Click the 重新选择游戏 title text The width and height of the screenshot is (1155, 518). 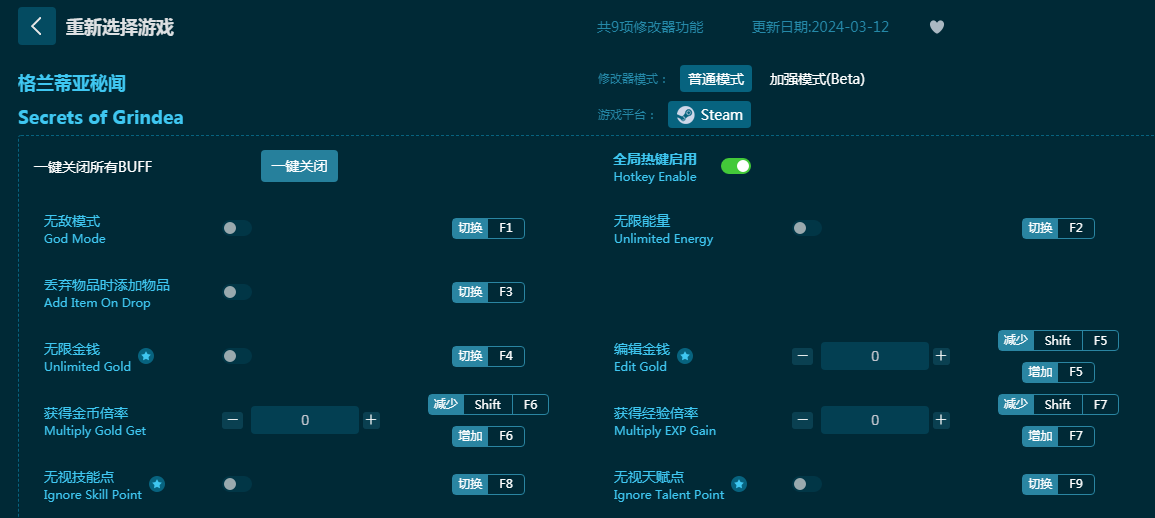coord(119,27)
